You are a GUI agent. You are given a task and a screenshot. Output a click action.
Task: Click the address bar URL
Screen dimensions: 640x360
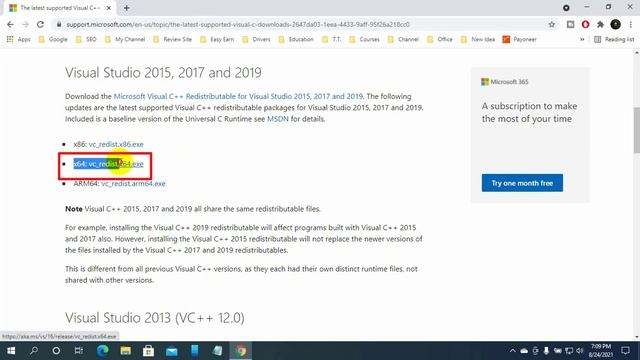238,24
